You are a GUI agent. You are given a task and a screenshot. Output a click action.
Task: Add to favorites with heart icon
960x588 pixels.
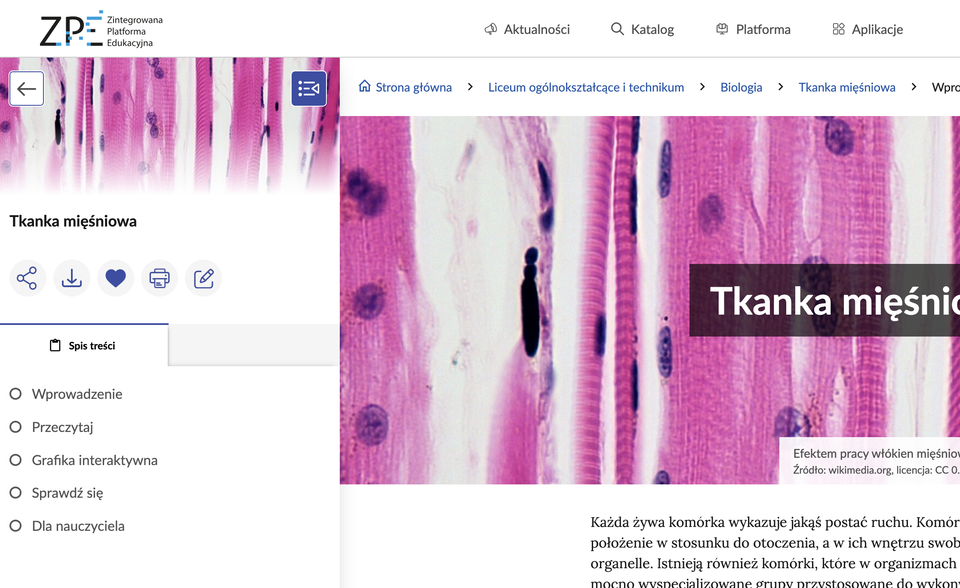coord(115,278)
